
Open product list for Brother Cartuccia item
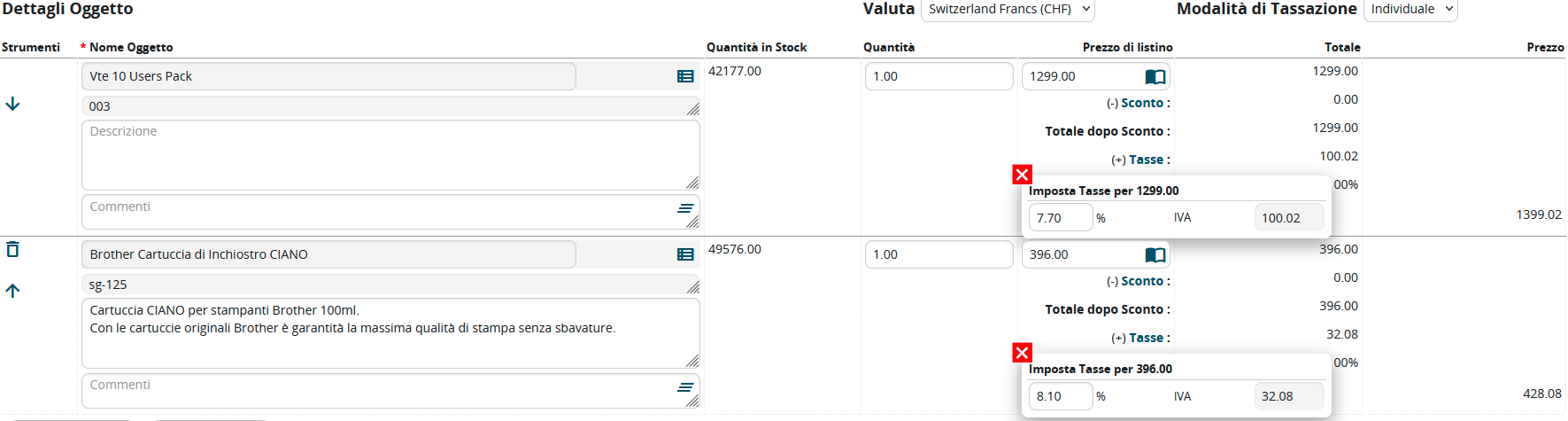click(x=684, y=255)
